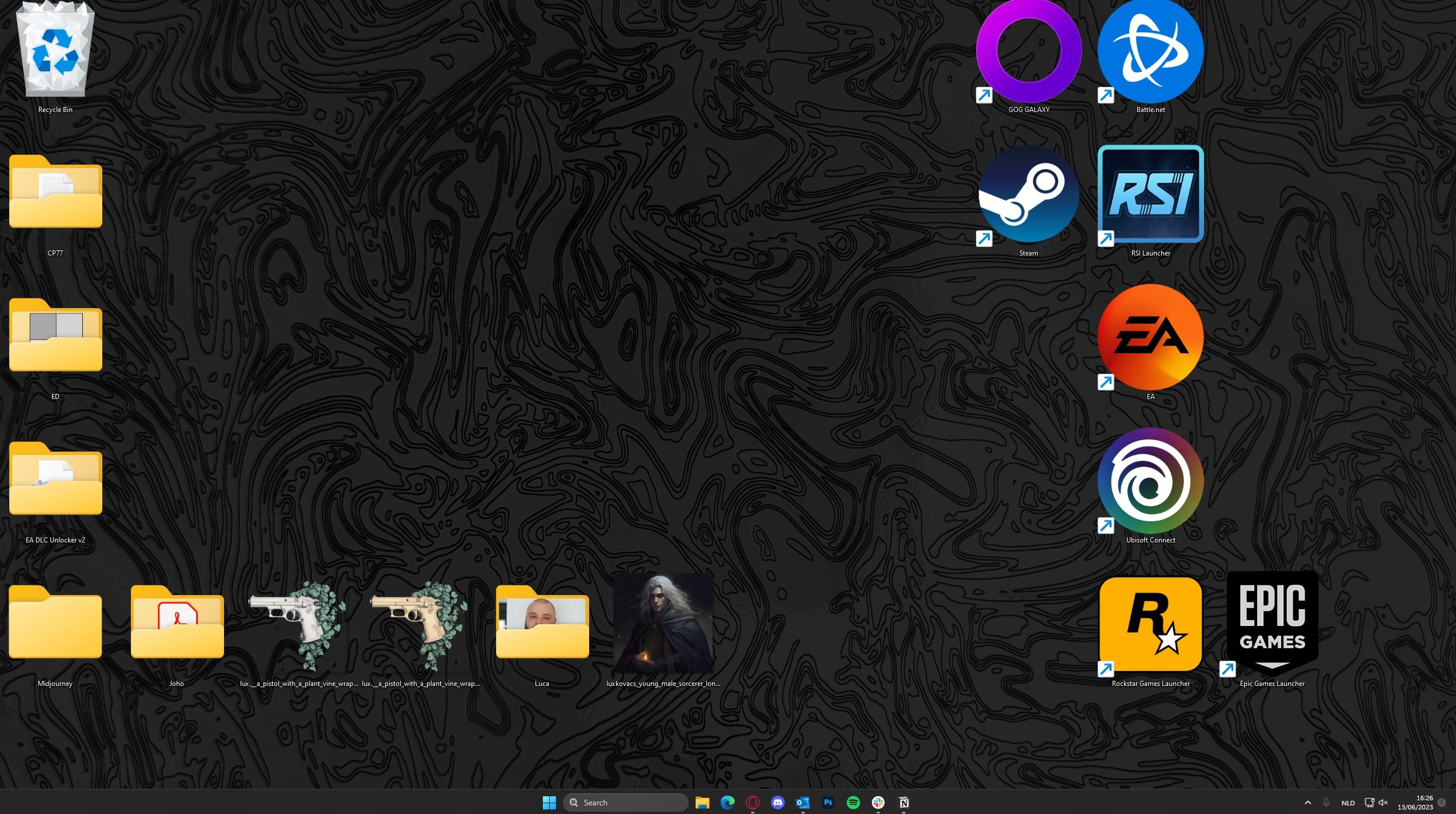Launch Rockstar Games Launcher shortcut
This screenshot has width=1456, height=814.
[1150, 624]
